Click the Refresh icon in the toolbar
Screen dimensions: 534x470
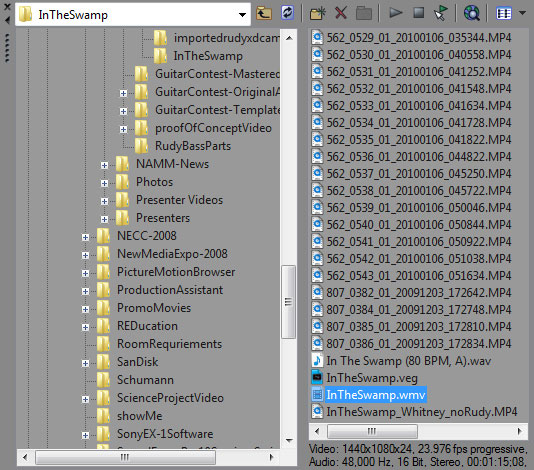point(288,13)
